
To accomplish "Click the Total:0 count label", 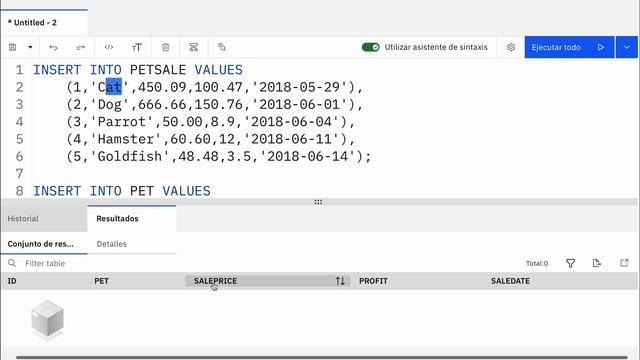I will tap(537, 264).
